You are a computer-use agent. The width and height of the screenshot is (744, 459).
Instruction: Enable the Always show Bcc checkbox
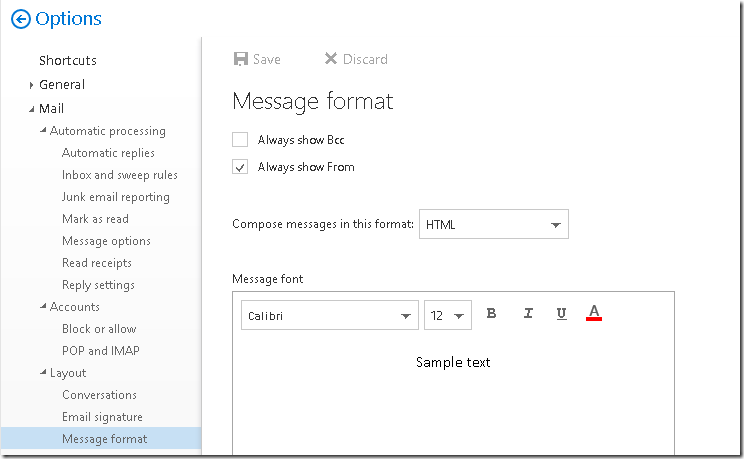coord(240,140)
